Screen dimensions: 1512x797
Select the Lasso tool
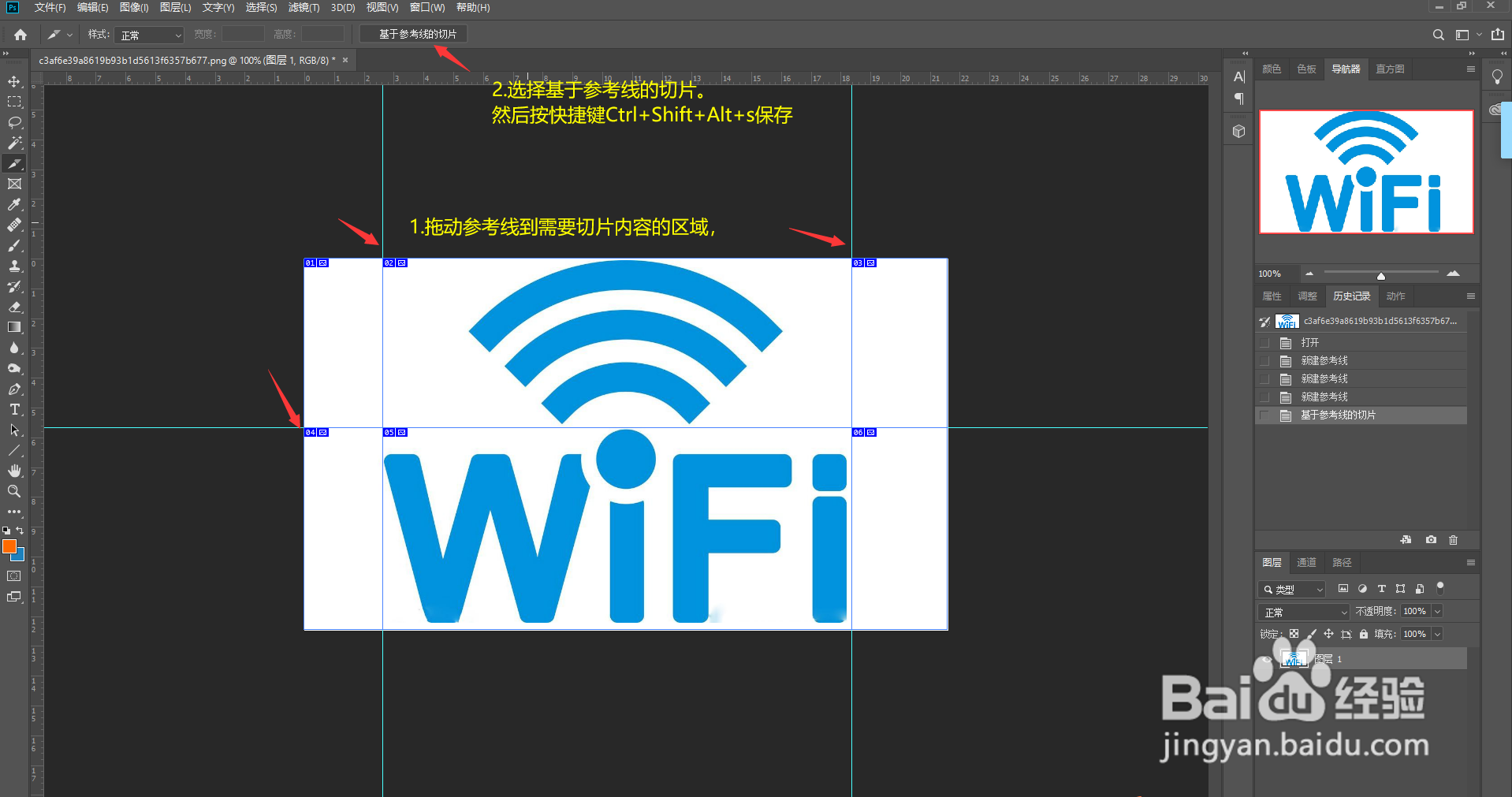(14, 122)
